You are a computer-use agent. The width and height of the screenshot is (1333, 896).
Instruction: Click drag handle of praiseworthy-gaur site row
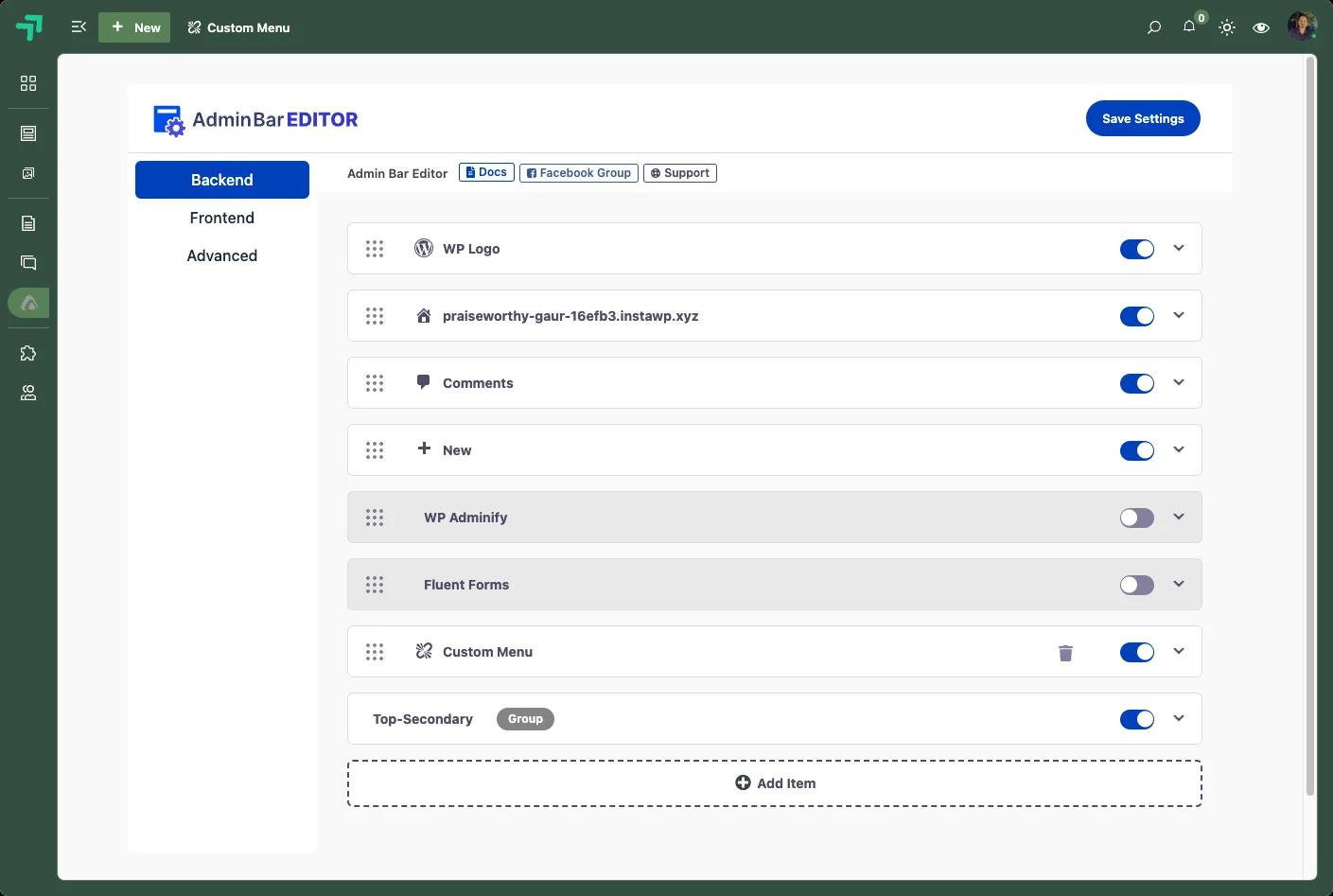(375, 316)
